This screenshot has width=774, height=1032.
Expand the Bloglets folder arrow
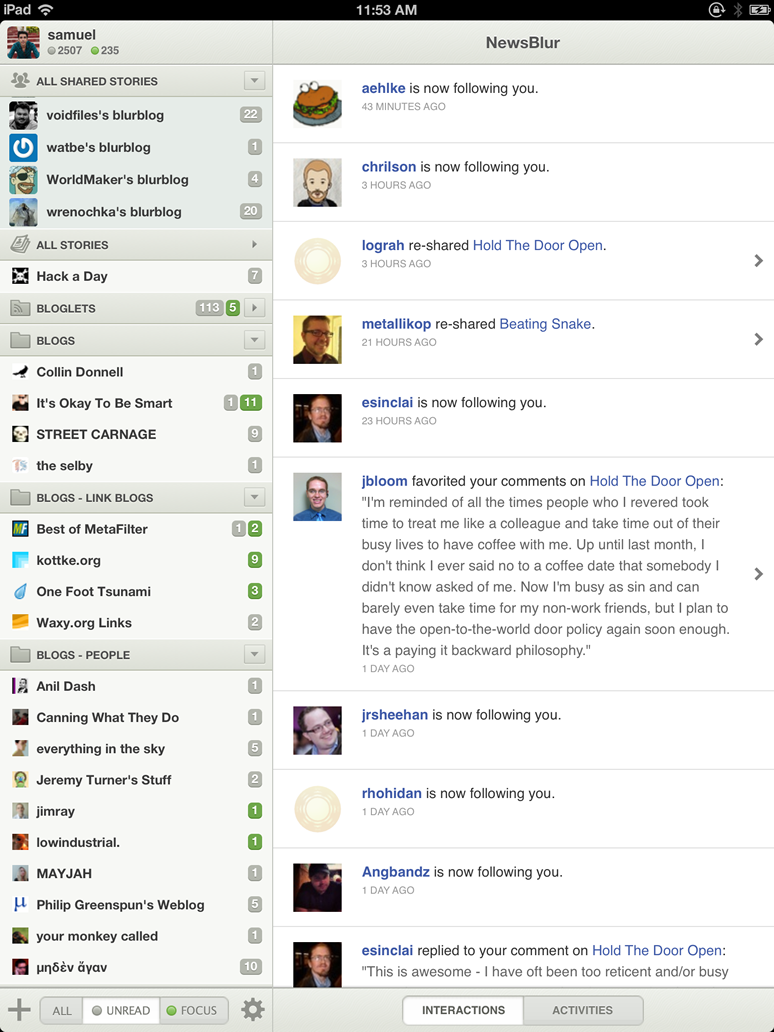(x=254, y=308)
